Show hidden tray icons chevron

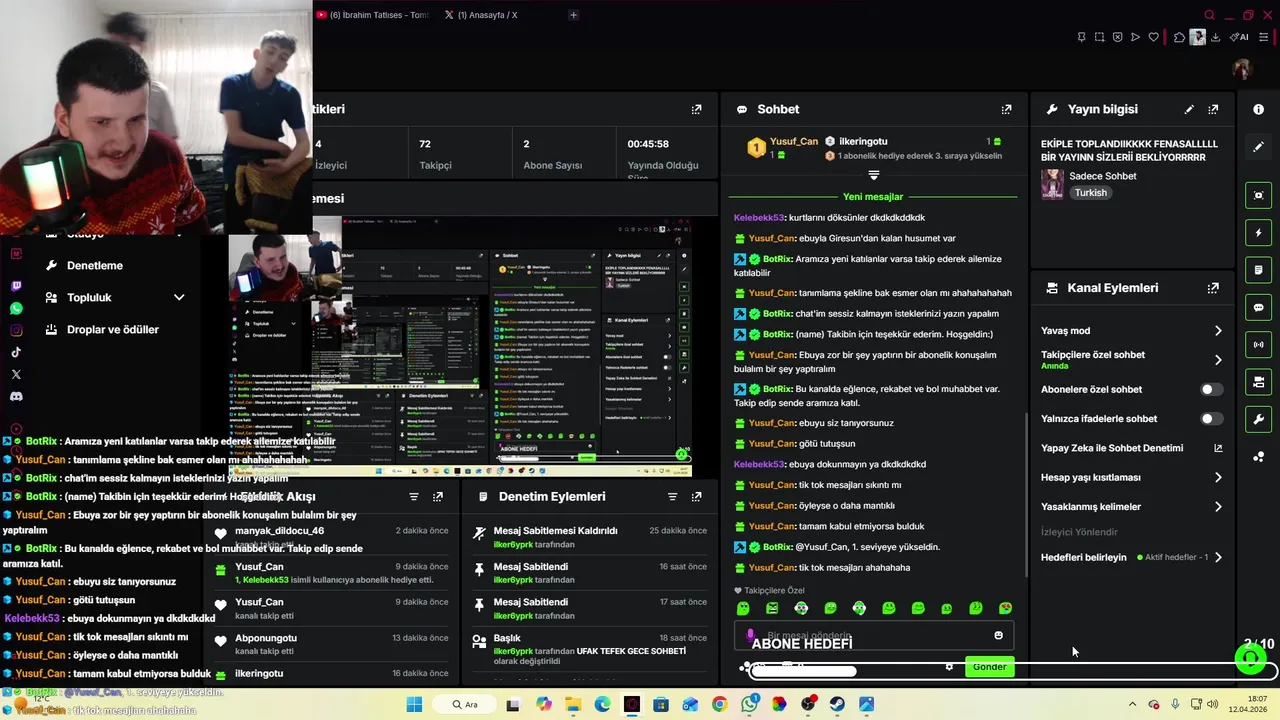tap(1132, 704)
